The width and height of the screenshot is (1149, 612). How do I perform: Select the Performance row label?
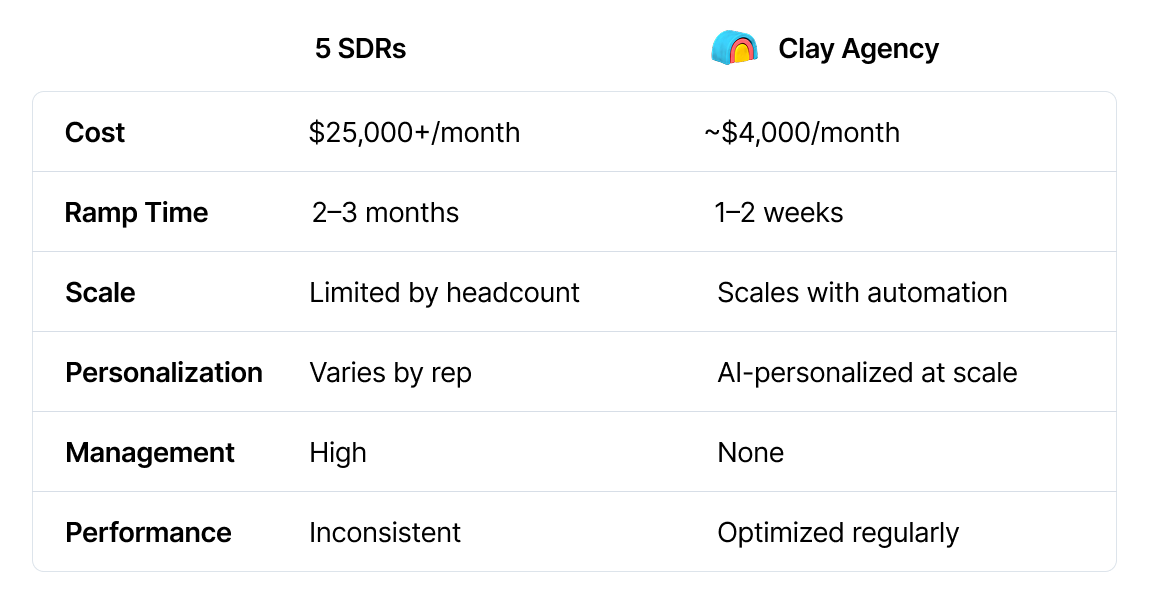point(148,532)
